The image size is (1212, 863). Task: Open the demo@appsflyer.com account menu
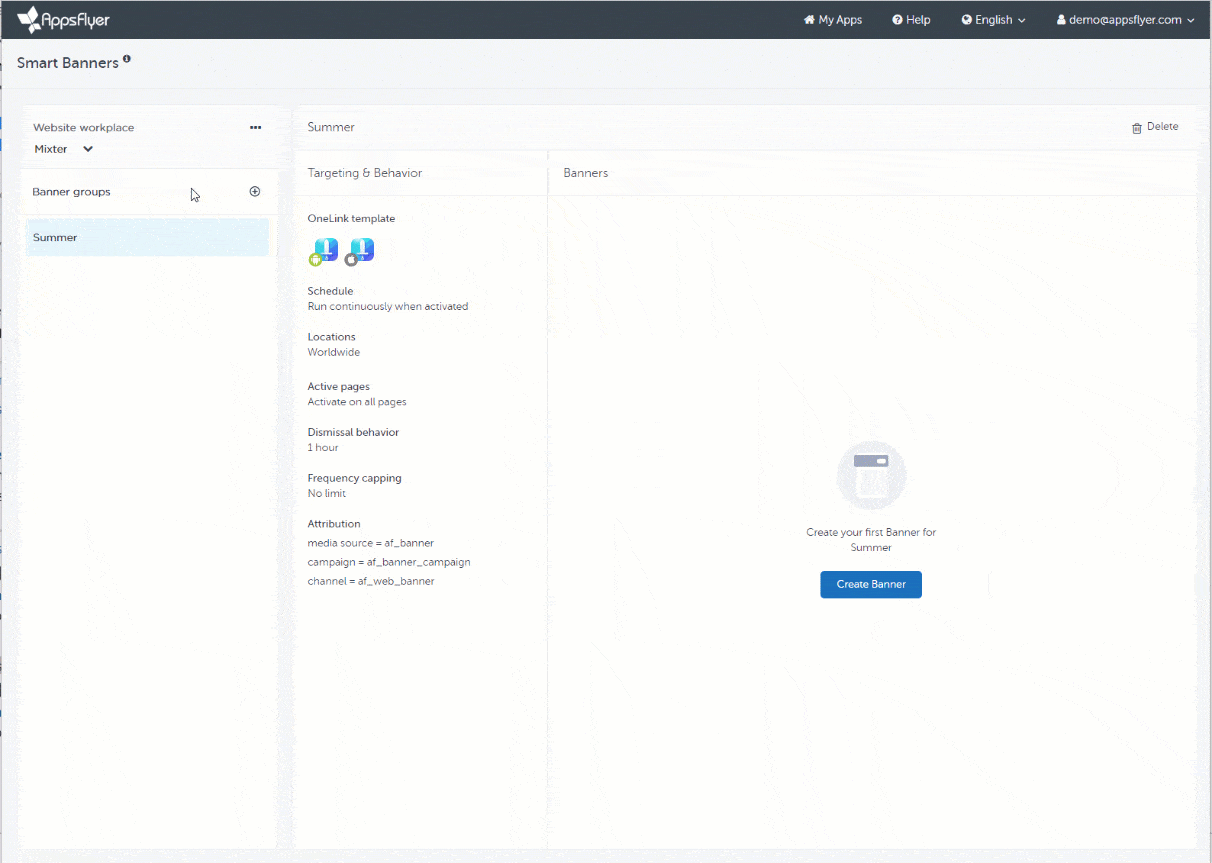(x=1125, y=20)
